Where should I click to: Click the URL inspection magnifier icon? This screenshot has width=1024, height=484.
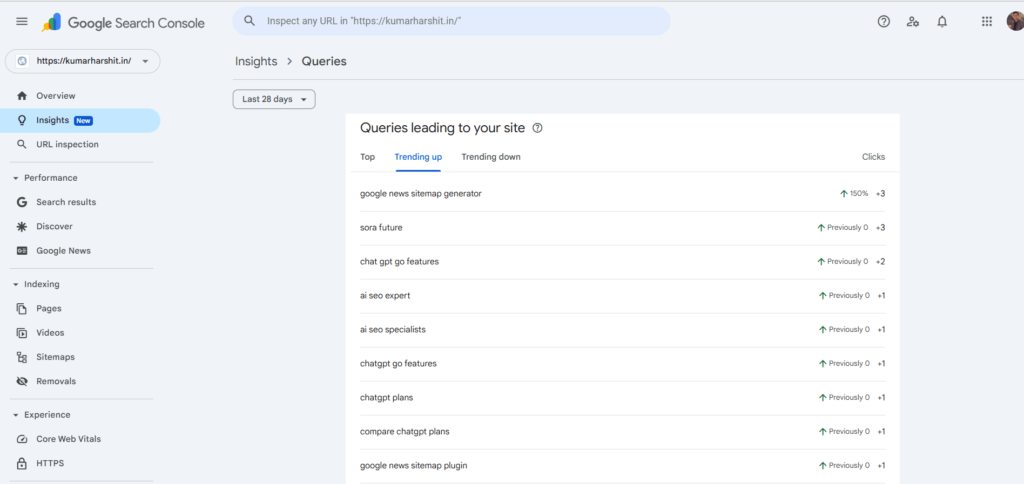(22, 144)
